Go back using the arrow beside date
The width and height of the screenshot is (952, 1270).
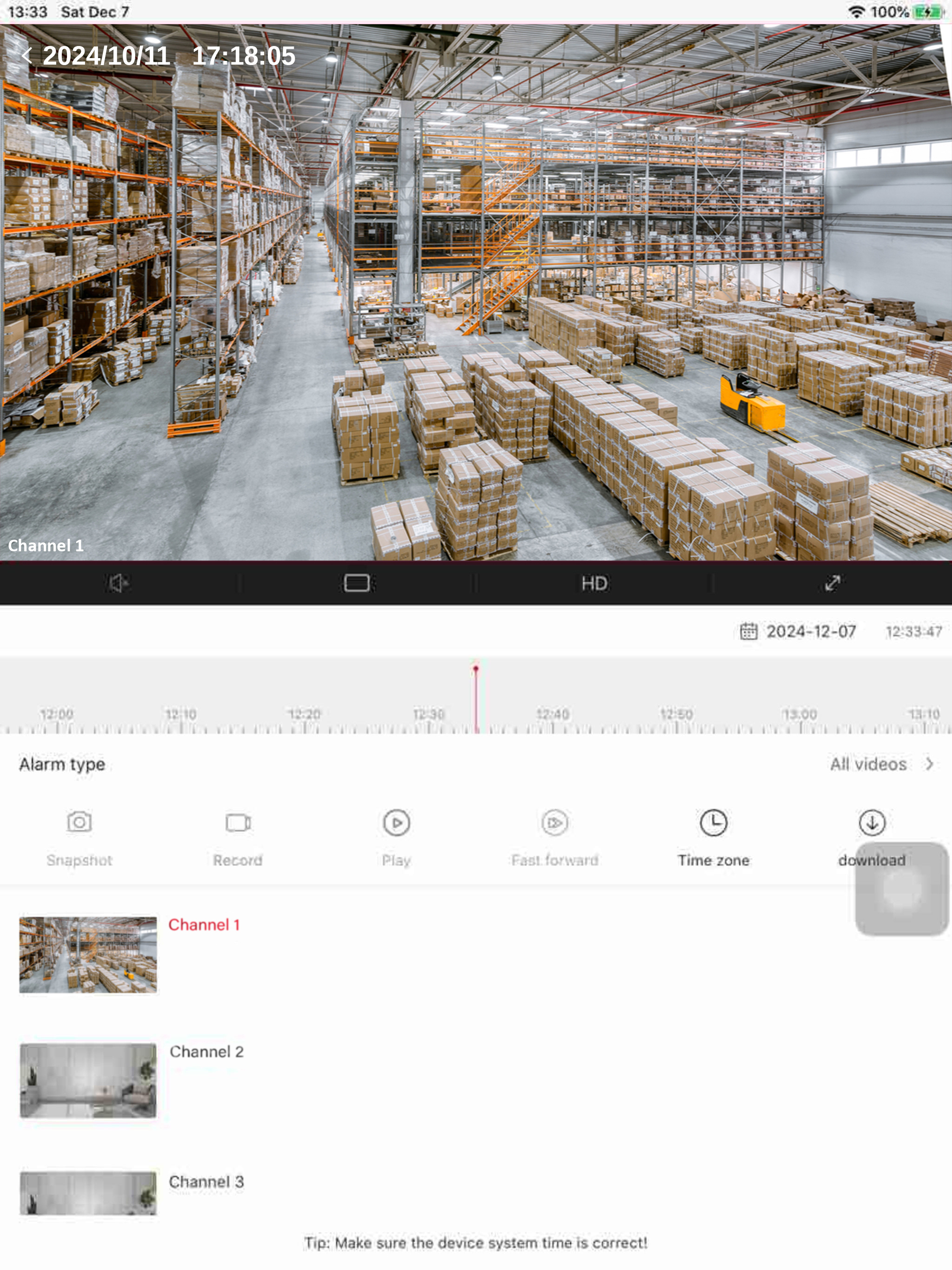[x=26, y=56]
